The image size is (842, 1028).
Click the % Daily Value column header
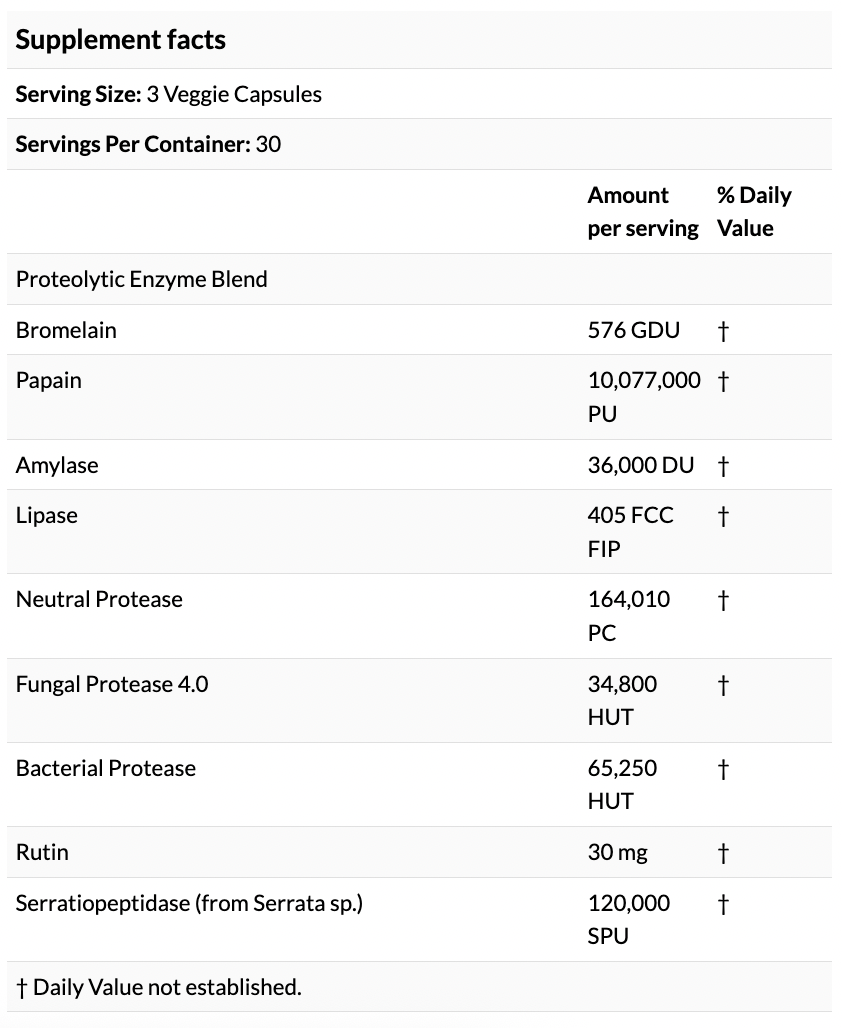(x=754, y=211)
